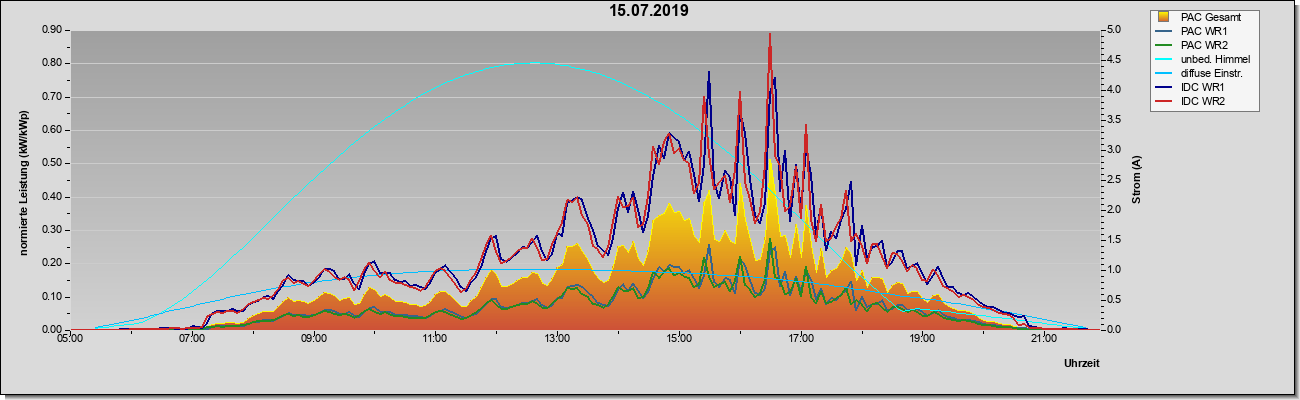Click the highest red IDC WR2 peak

tap(769, 35)
